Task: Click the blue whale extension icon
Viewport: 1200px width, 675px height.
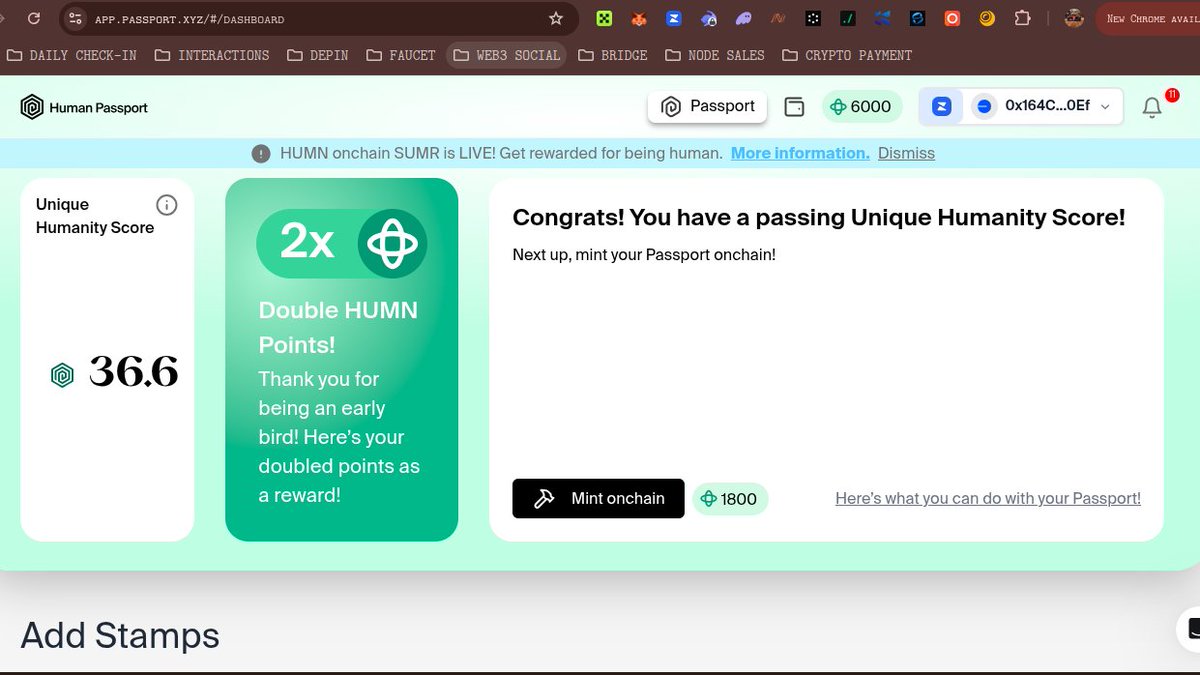Action: point(709,18)
